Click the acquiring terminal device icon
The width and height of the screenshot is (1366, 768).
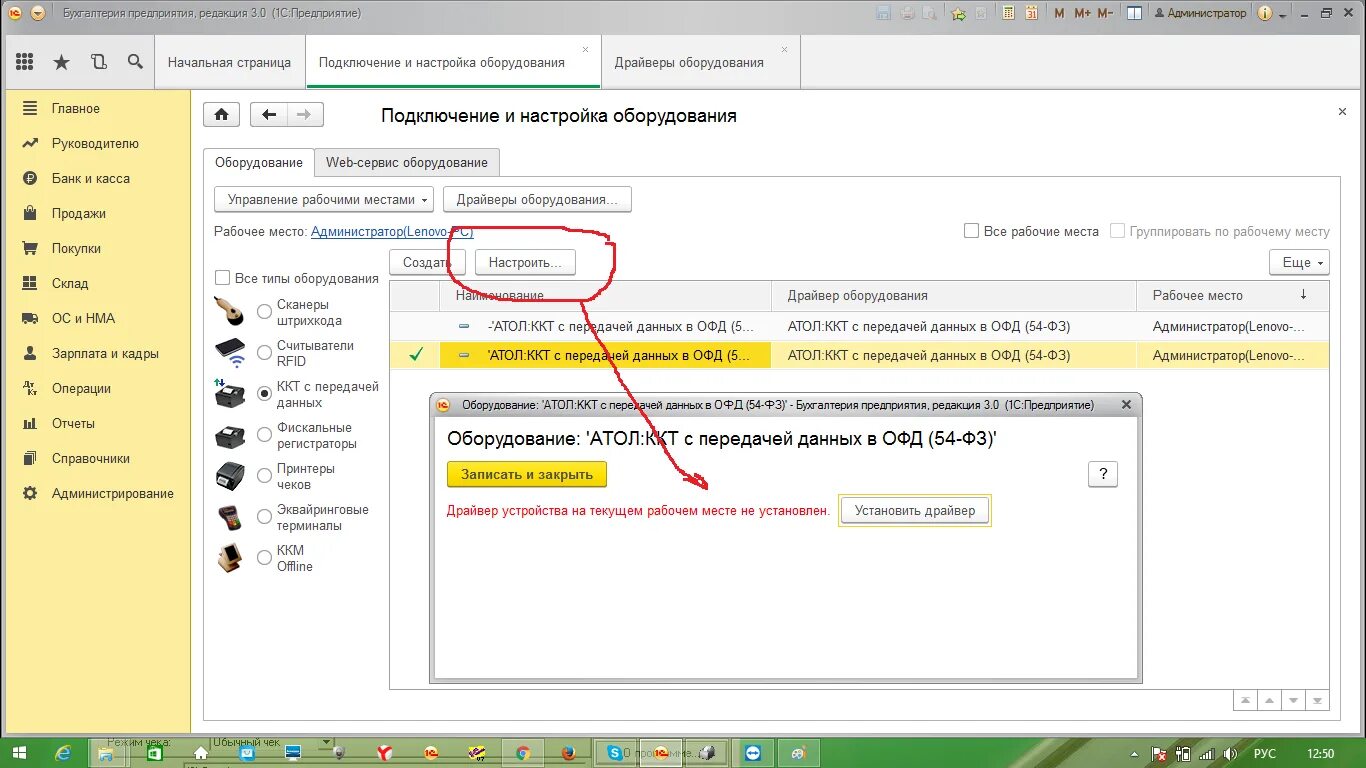(229, 517)
